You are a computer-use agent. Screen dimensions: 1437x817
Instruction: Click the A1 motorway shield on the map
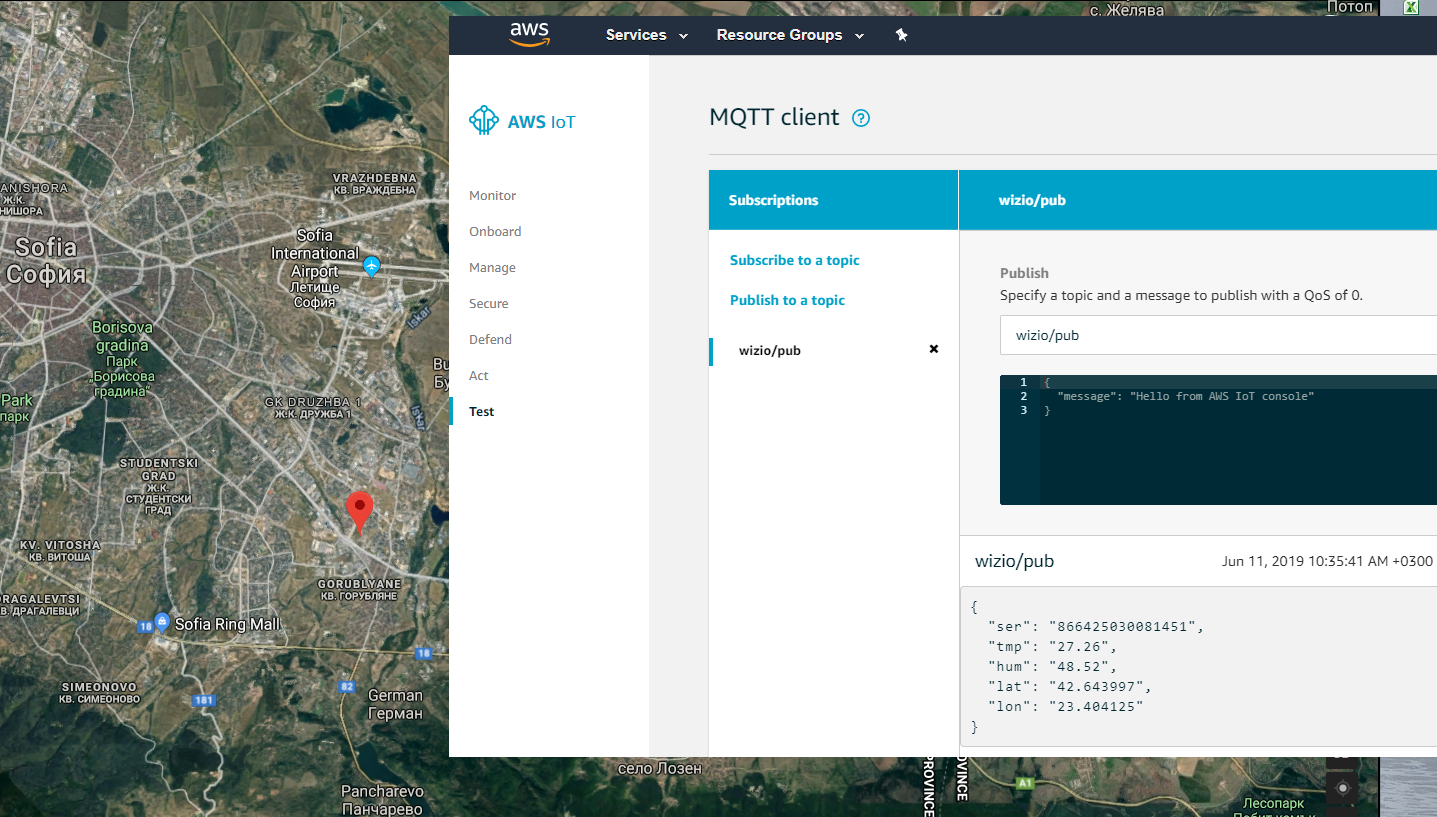[1024, 783]
